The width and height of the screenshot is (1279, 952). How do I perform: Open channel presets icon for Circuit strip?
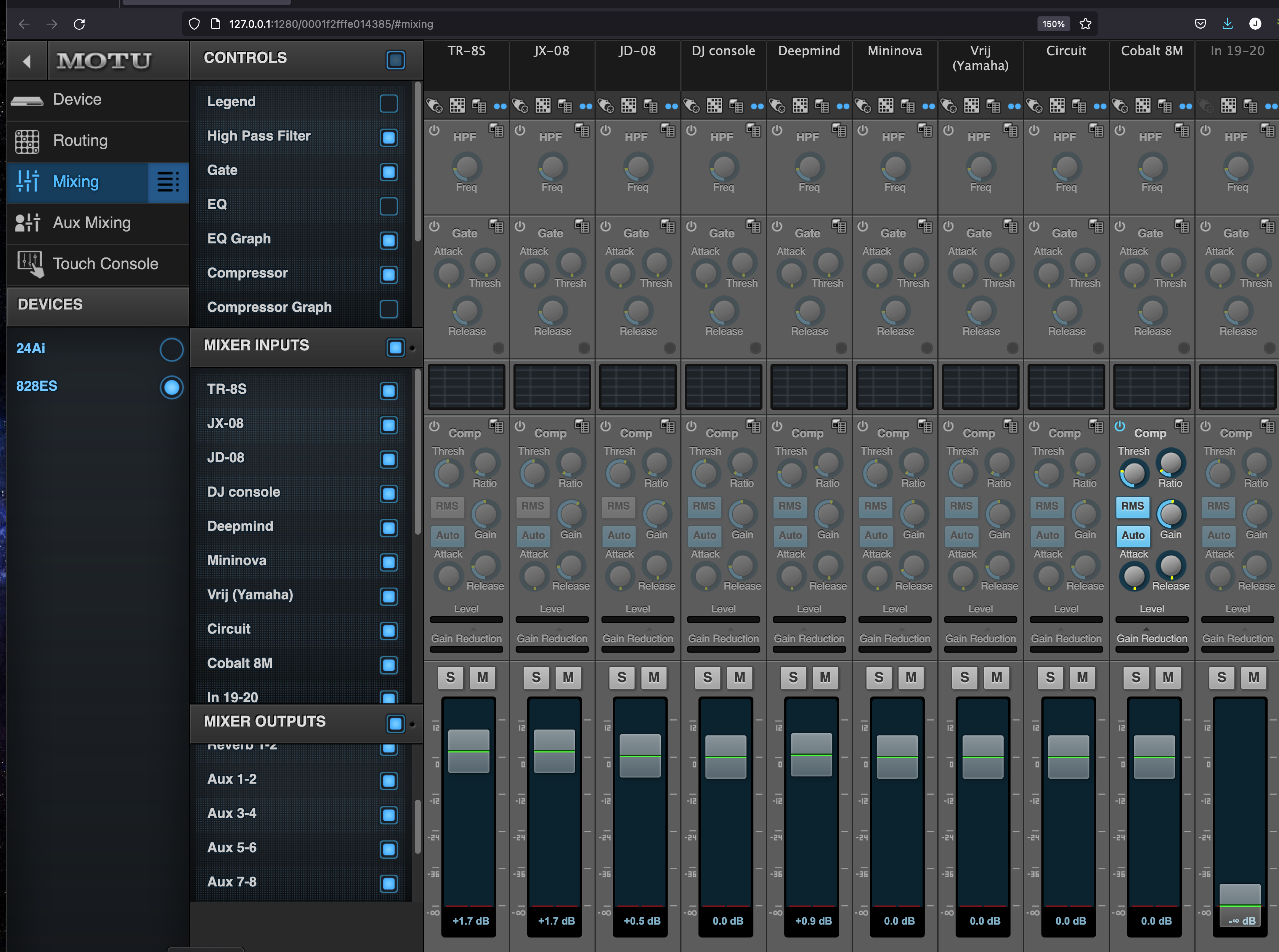point(1079,106)
